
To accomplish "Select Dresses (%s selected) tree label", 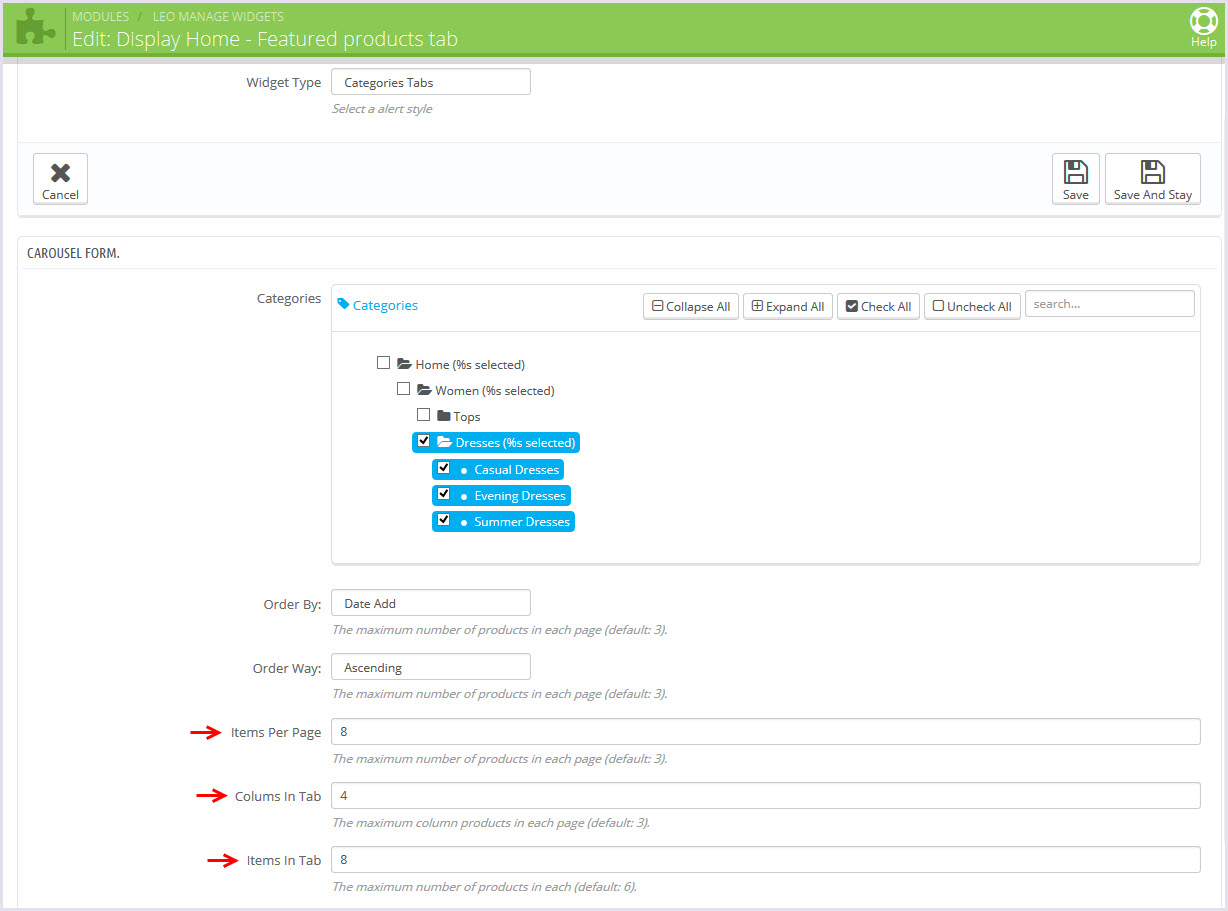I will pyautogui.click(x=515, y=443).
